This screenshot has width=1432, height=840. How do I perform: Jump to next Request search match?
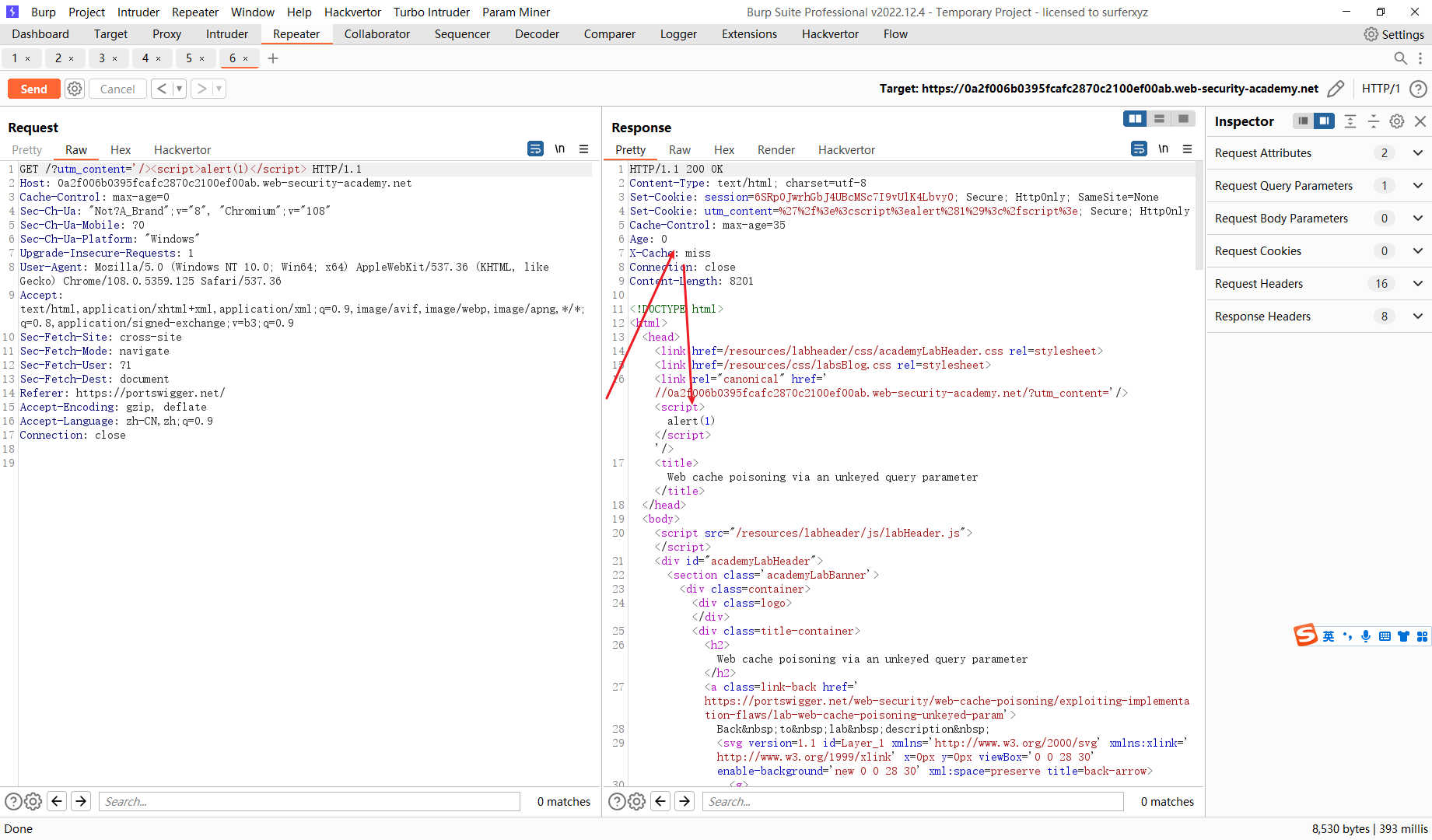pyautogui.click(x=81, y=801)
